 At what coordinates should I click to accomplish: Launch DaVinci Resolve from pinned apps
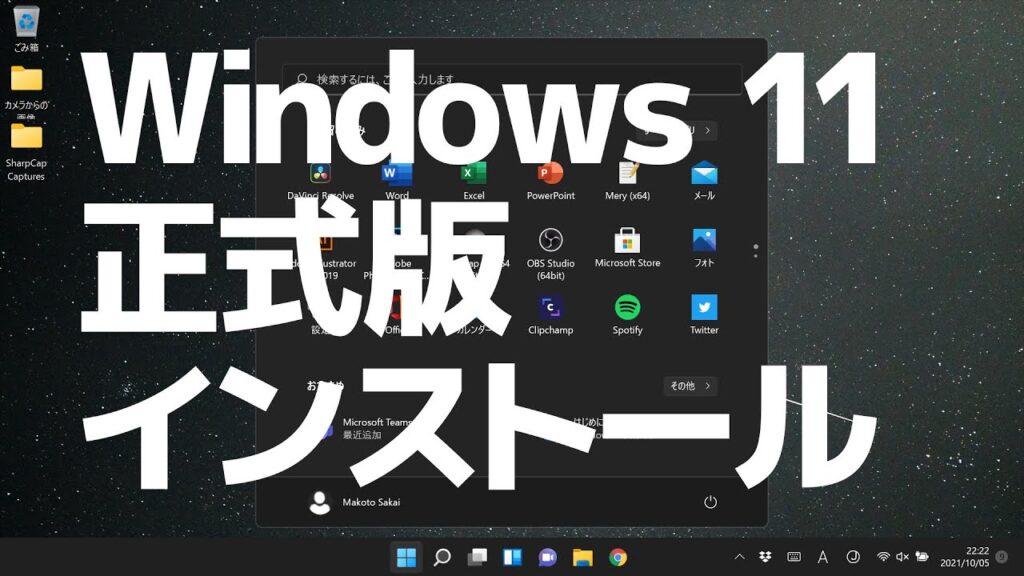[x=320, y=181]
